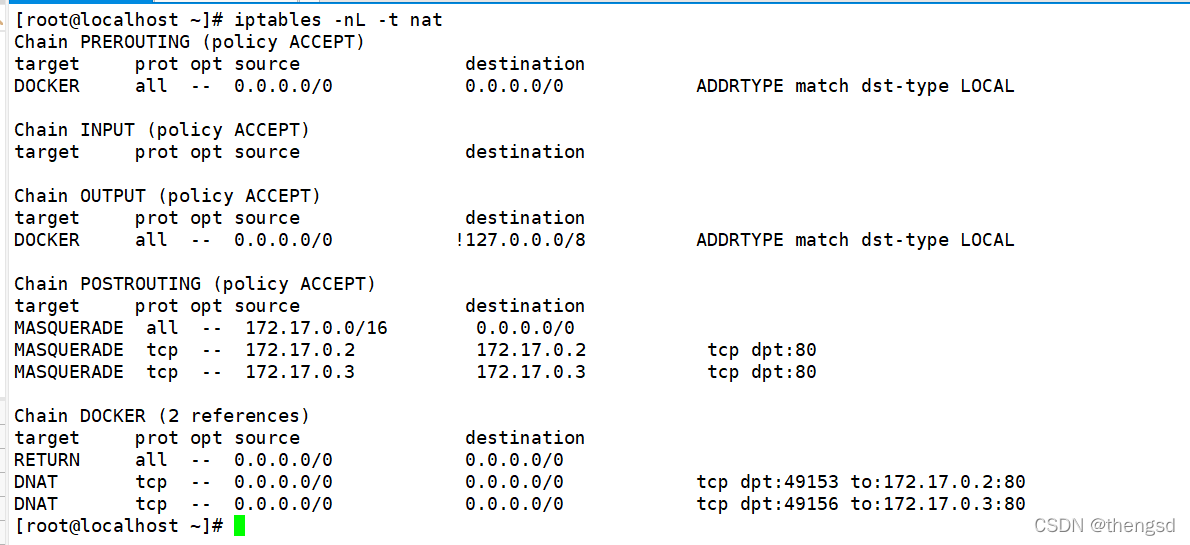The image size is (1190, 545).
Task: Select 'Chain INPUT (policy ACCEPT)' heading
Action: [162, 130]
